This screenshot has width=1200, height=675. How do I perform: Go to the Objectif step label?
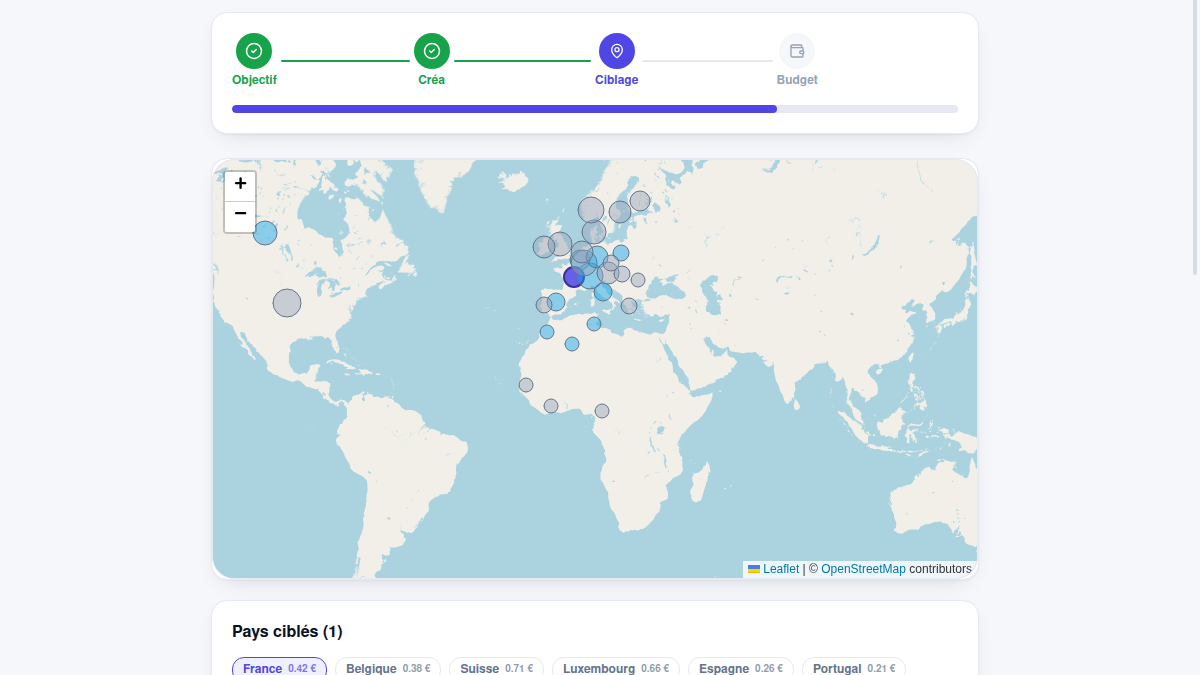254,80
